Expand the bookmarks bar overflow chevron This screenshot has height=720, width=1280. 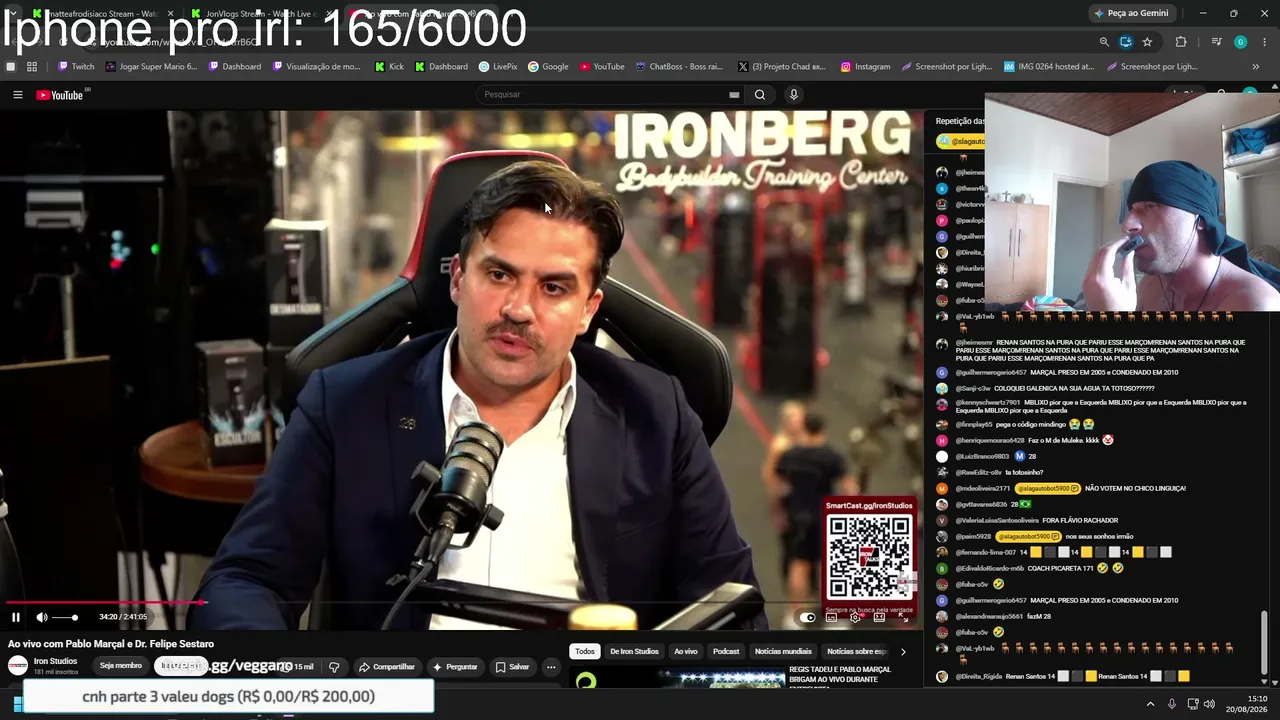(x=1256, y=67)
